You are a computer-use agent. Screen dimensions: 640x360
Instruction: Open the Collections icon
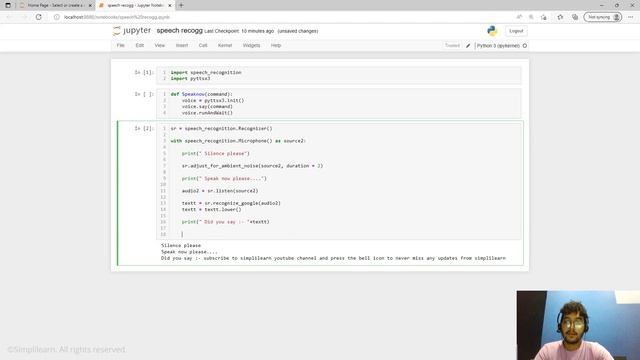coord(575,17)
